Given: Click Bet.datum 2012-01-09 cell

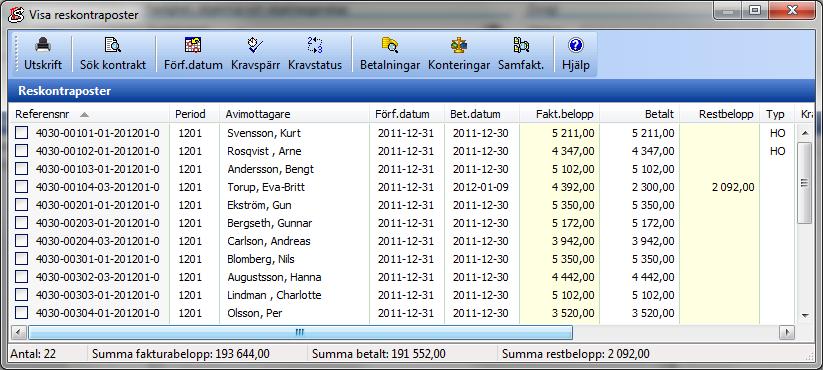Looking at the screenshot, I should point(481,187).
